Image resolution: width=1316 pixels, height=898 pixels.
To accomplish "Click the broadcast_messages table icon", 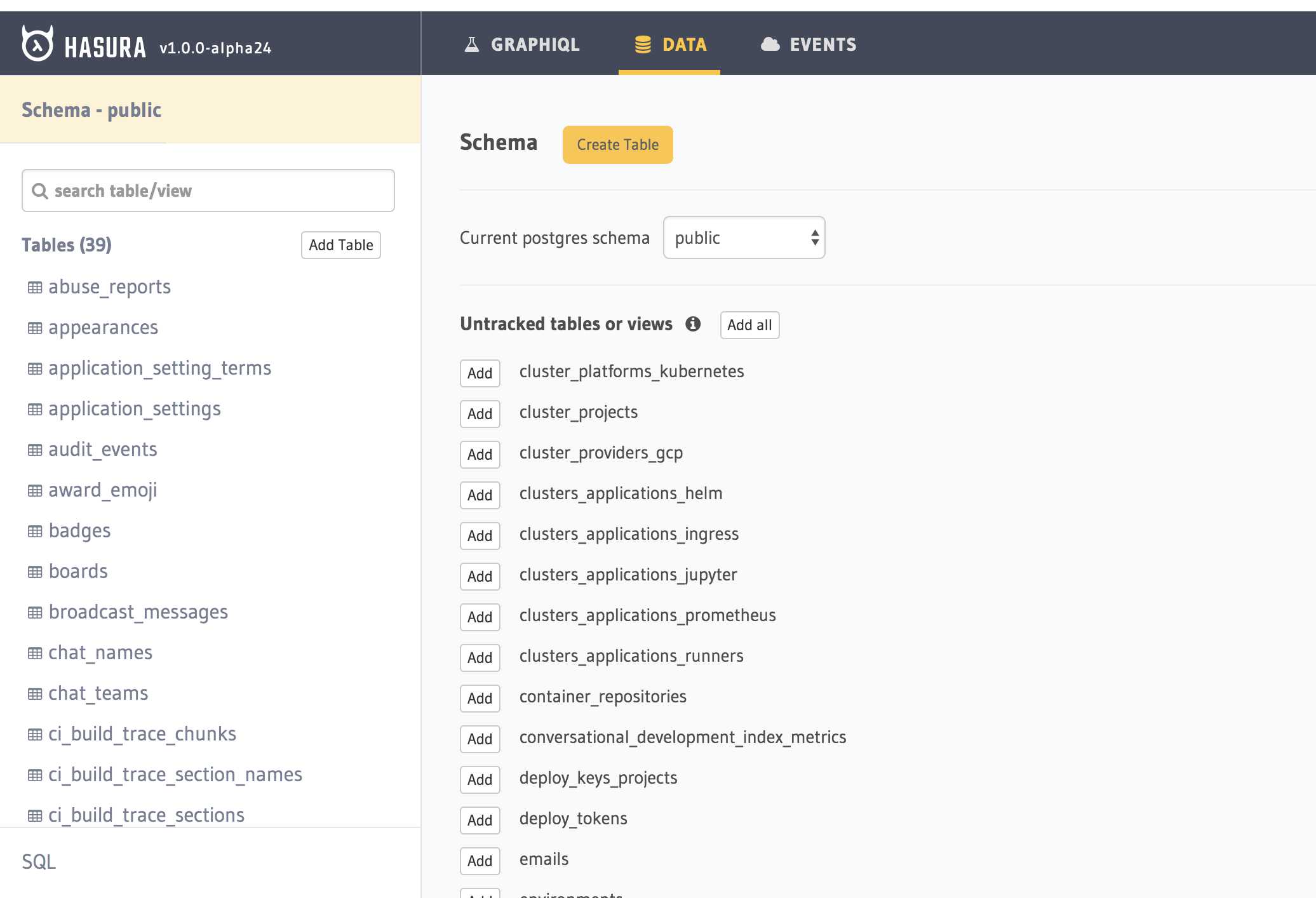I will [35, 613].
